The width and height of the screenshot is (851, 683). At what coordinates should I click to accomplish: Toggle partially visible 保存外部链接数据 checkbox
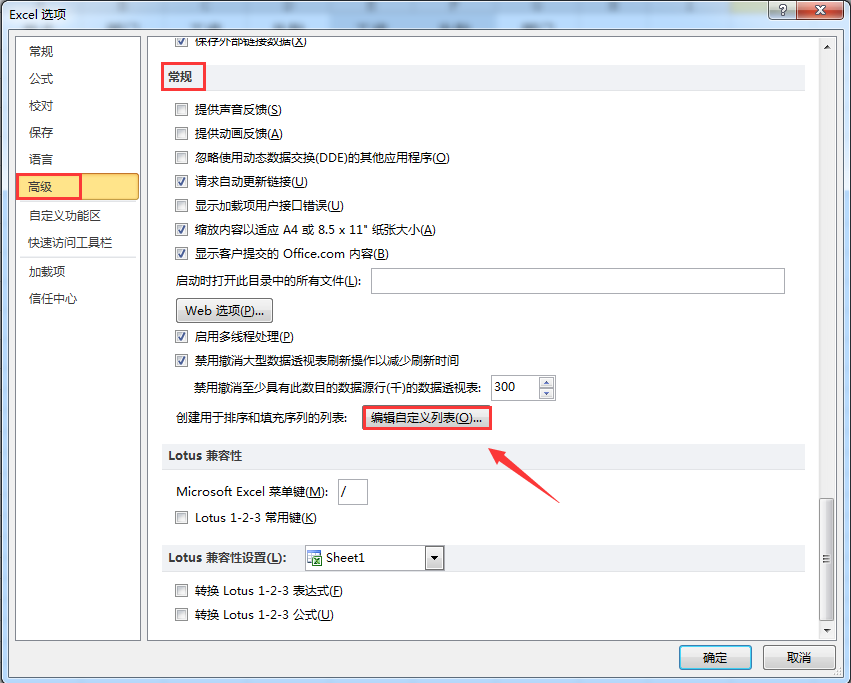[181, 42]
